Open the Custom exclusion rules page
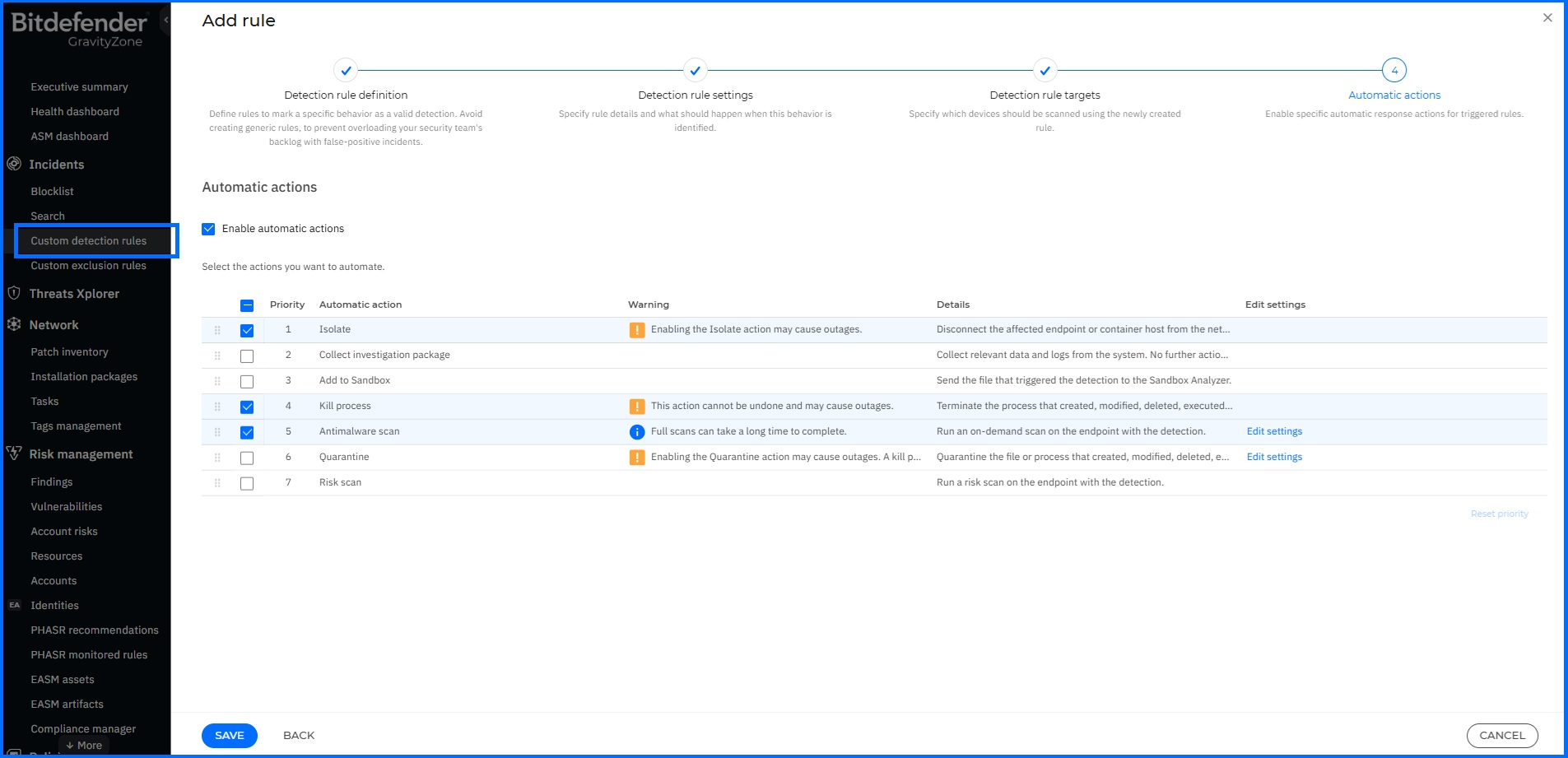Image resolution: width=1568 pixels, height=758 pixels. (x=88, y=266)
